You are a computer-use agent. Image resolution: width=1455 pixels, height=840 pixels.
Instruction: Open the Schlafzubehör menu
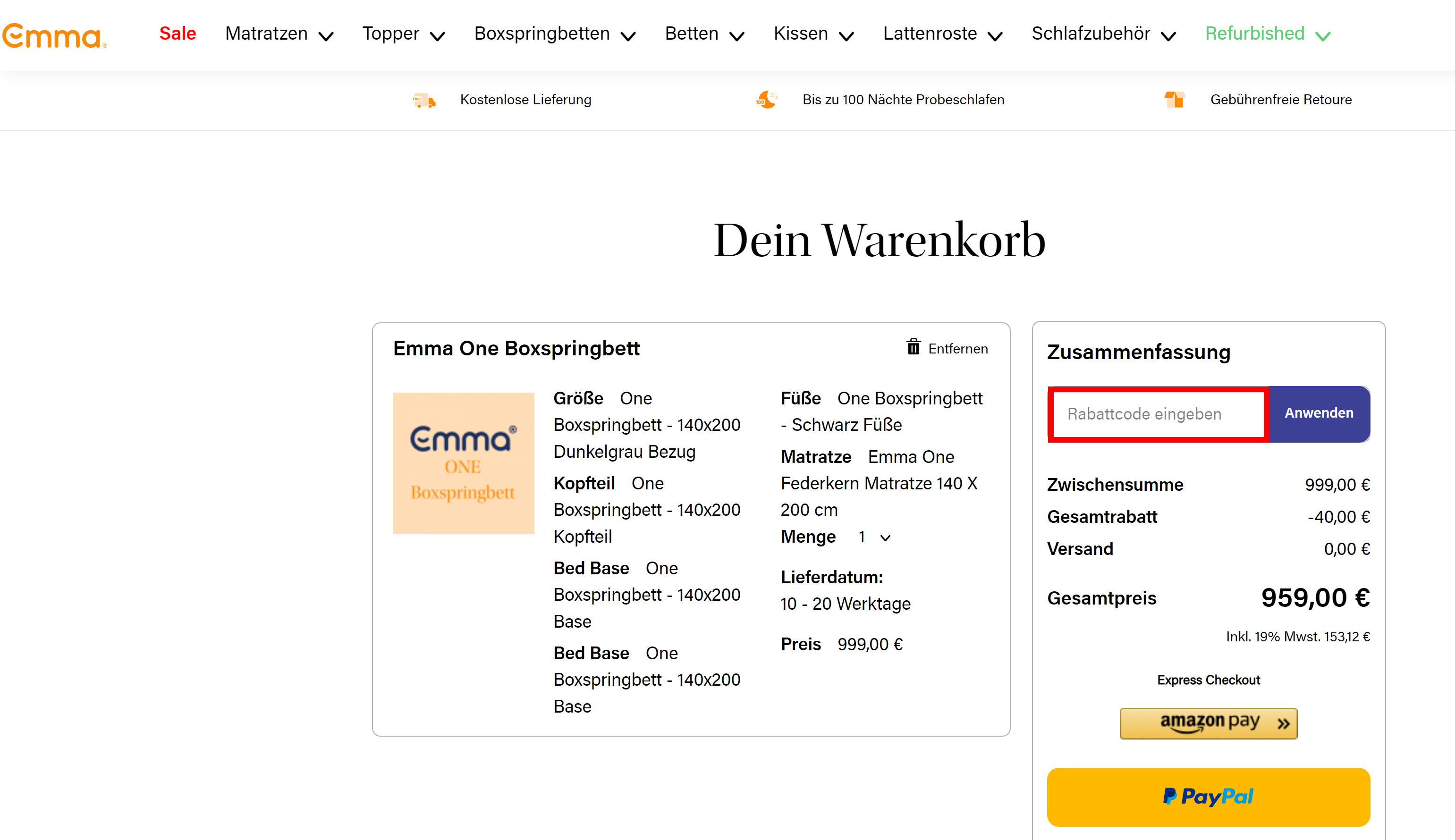click(x=1091, y=34)
